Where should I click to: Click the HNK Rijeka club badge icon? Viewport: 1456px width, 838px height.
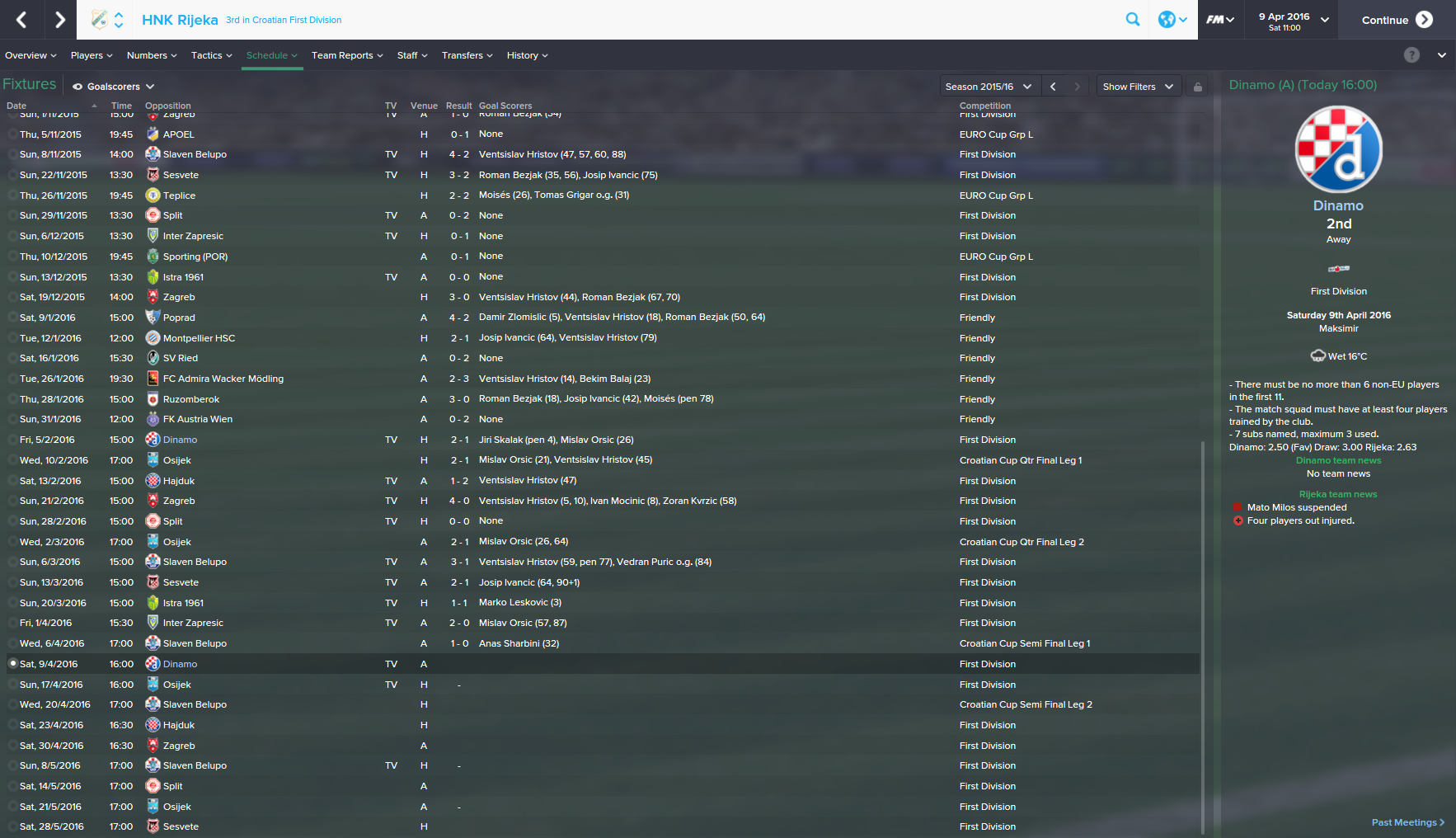99,20
